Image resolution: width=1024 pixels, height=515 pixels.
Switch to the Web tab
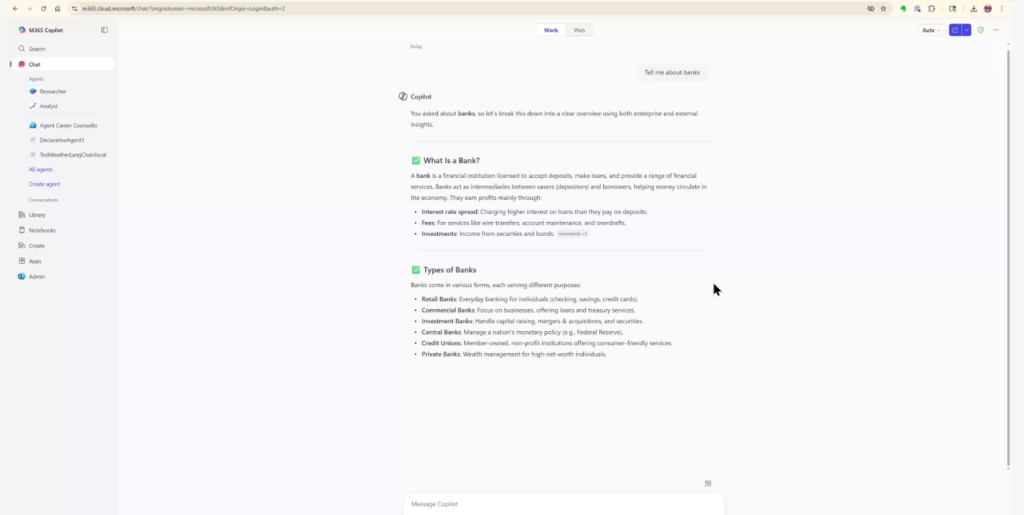point(579,30)
